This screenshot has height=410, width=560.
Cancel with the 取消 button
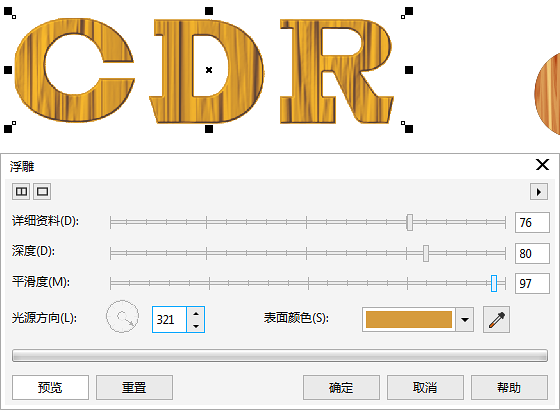[425, 387]
